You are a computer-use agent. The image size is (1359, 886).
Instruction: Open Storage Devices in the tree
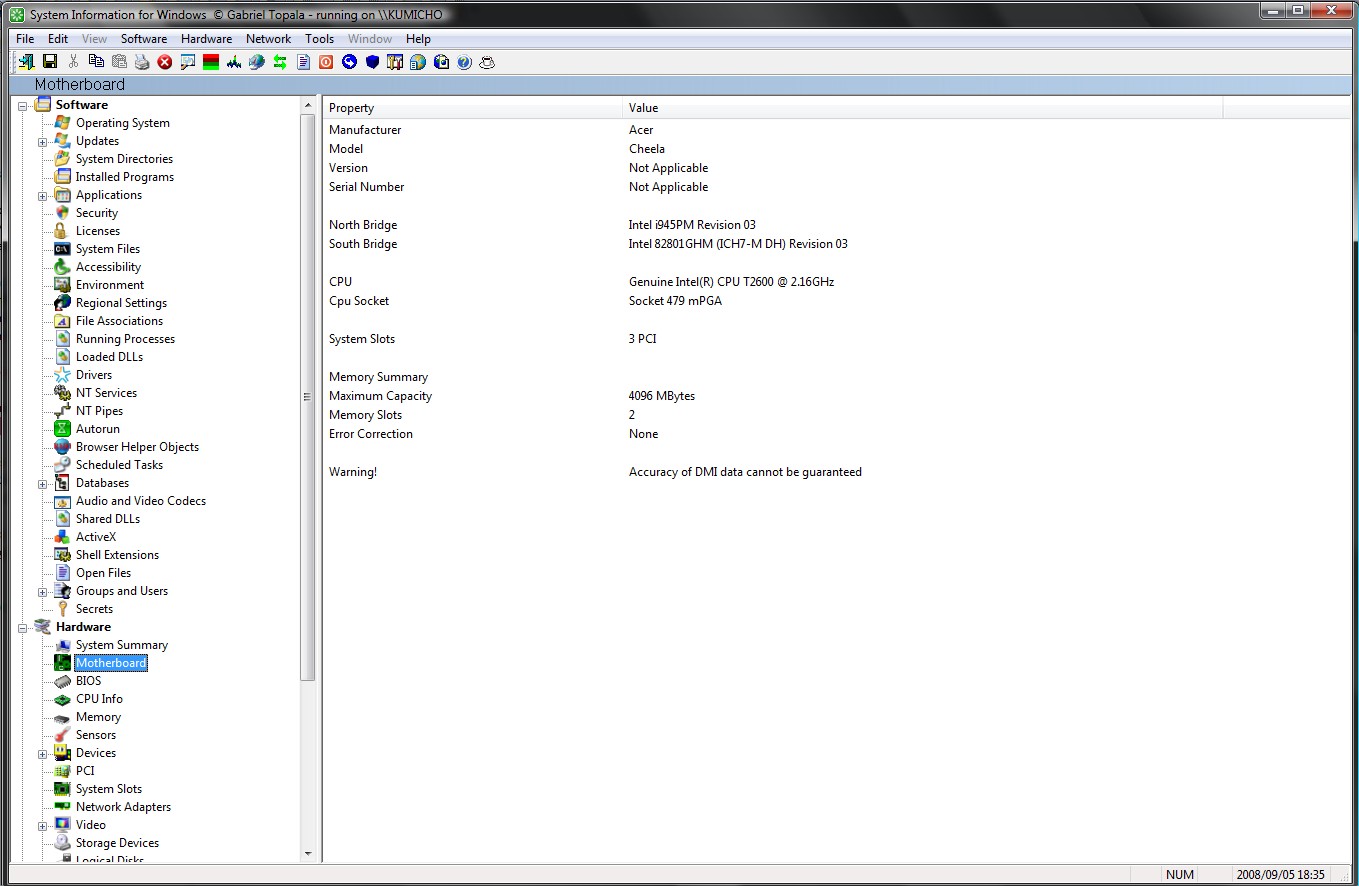pyautogui.click(x=117, y=843)
